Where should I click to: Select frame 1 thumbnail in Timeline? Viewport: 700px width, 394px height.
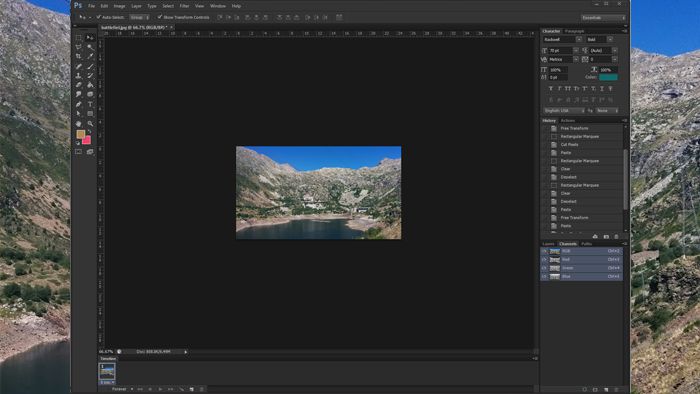tap(107, 371)
